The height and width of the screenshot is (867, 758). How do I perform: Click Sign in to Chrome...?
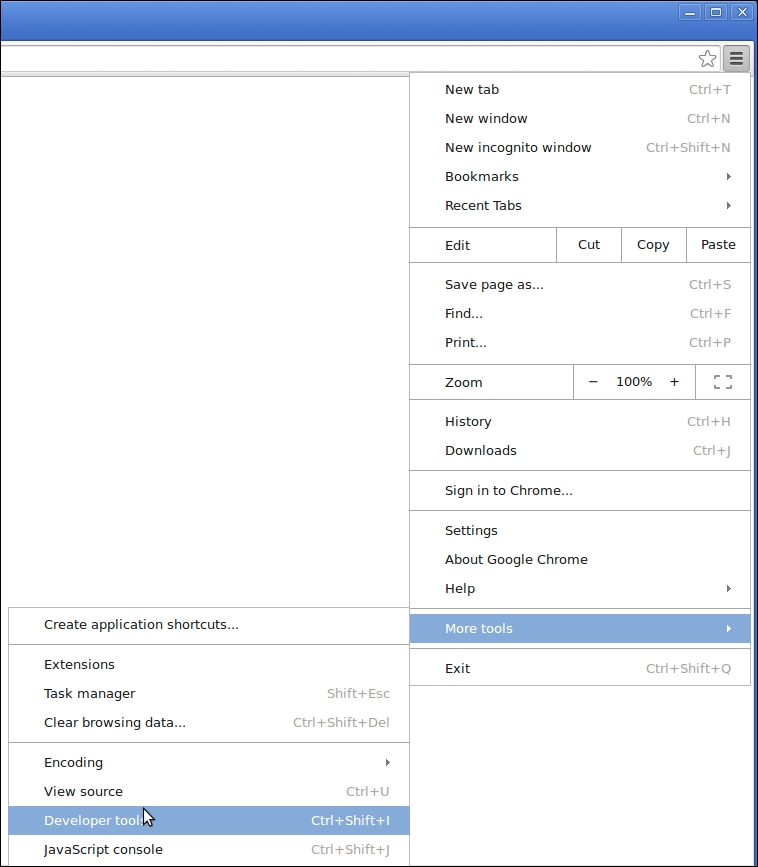(x=580, y=490)
